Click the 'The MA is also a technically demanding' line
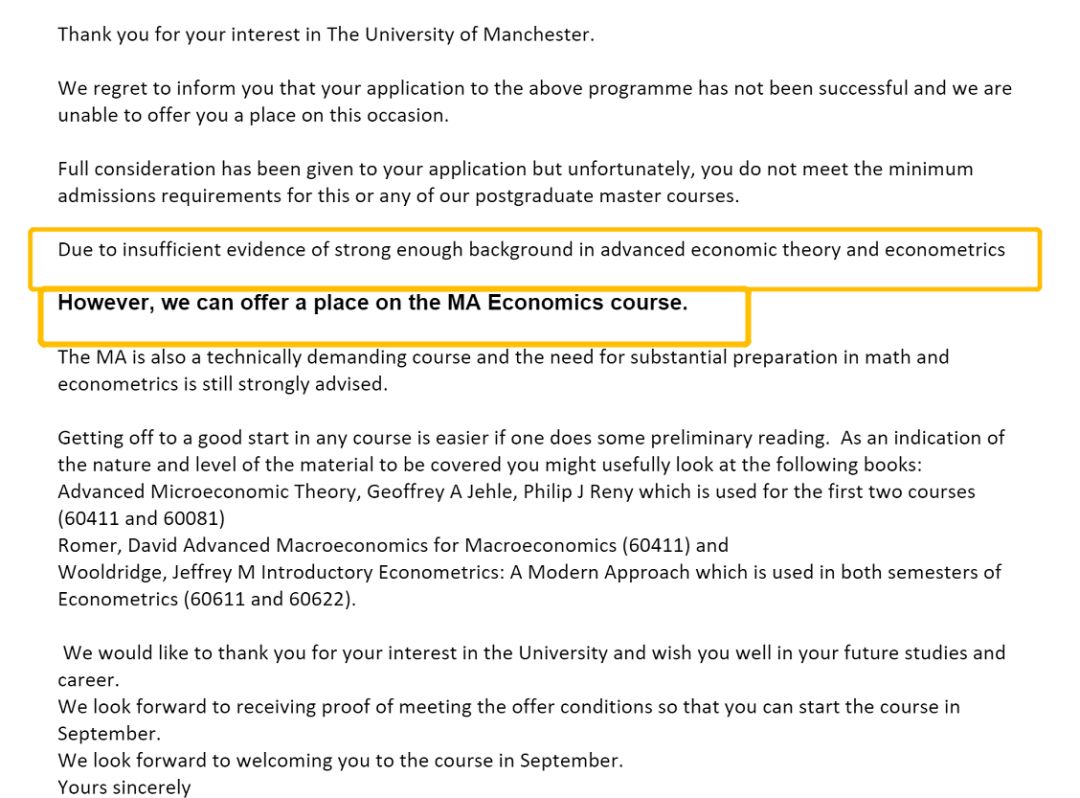The width and height of the screenshot is (1080, 798). coord(503,357)
